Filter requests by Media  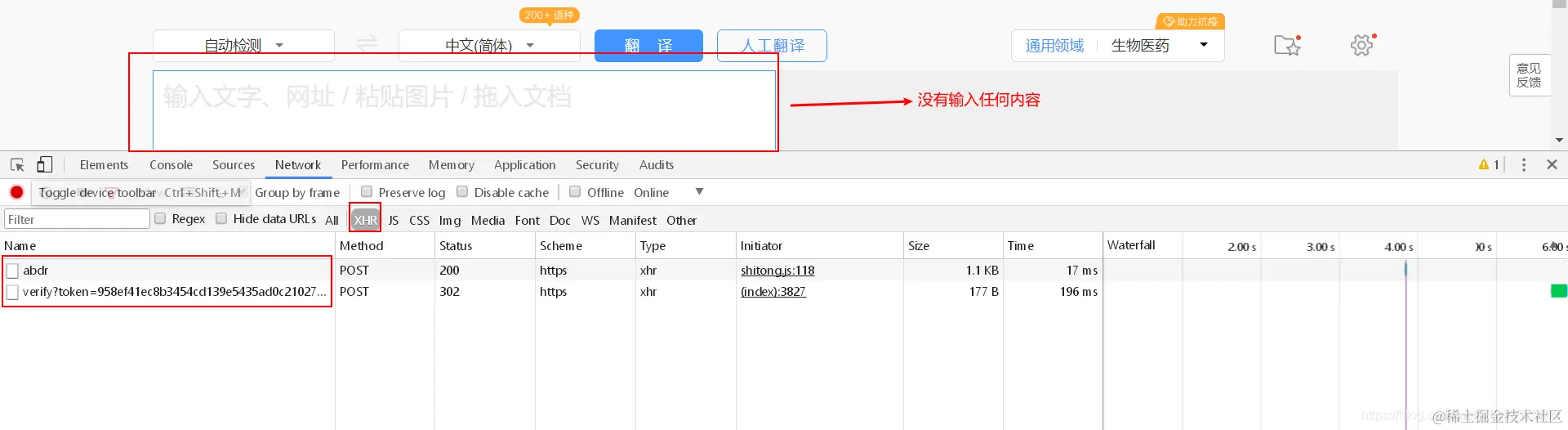[x=488, y=220]
